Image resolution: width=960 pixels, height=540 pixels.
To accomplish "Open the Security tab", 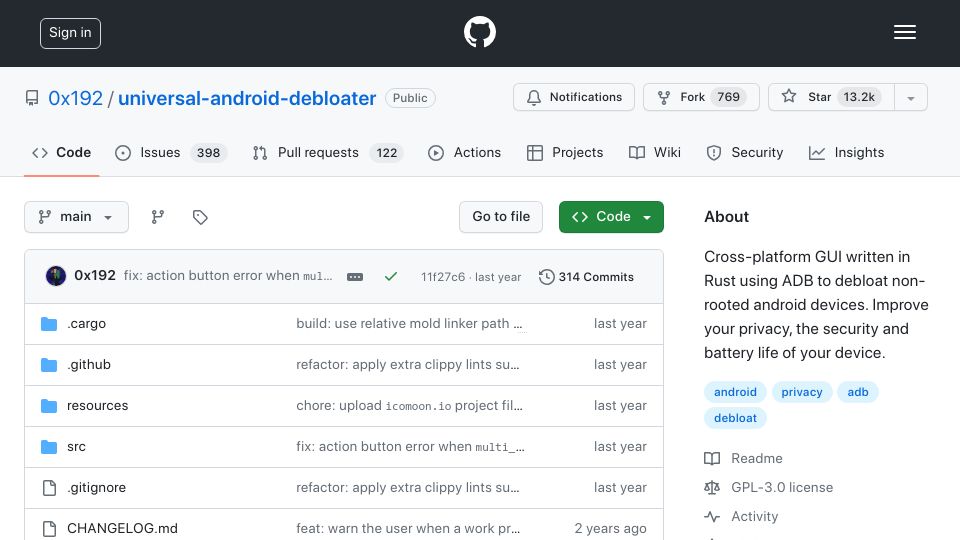I will (x=744, y=152).
